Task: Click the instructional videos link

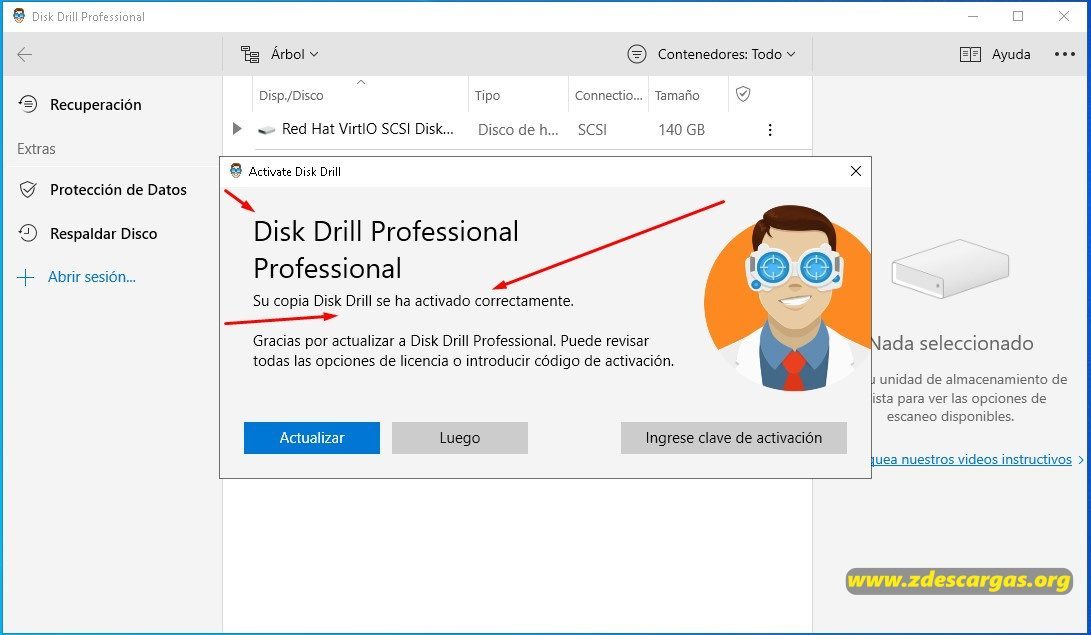Action: tap(971, 460)
